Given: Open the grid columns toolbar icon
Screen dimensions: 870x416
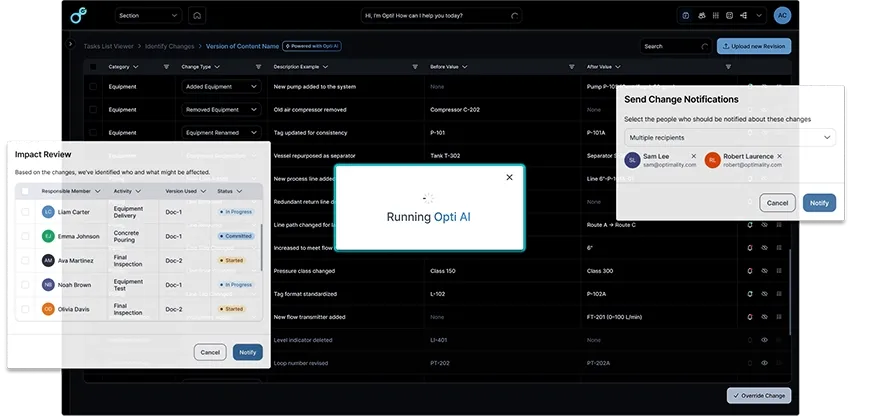Looking at the screenshot, I should 716,16.
